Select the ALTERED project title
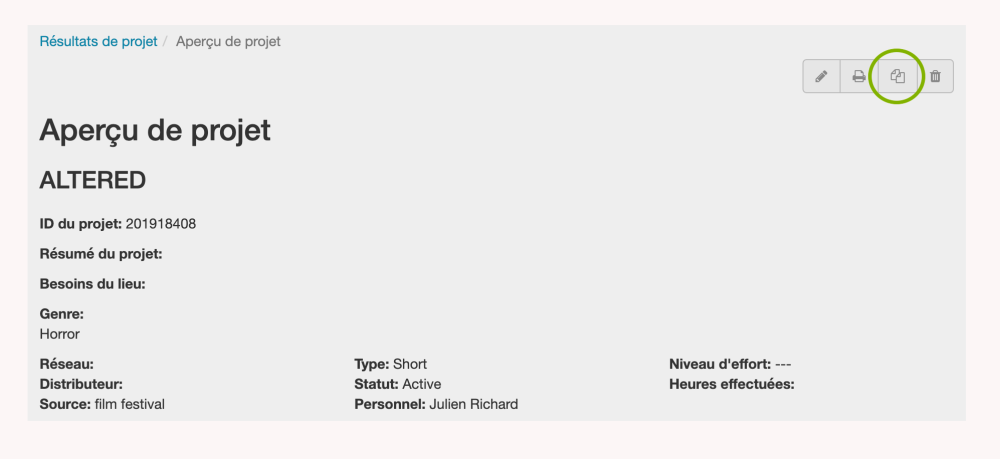1000x459 pixels. [92, 180]
